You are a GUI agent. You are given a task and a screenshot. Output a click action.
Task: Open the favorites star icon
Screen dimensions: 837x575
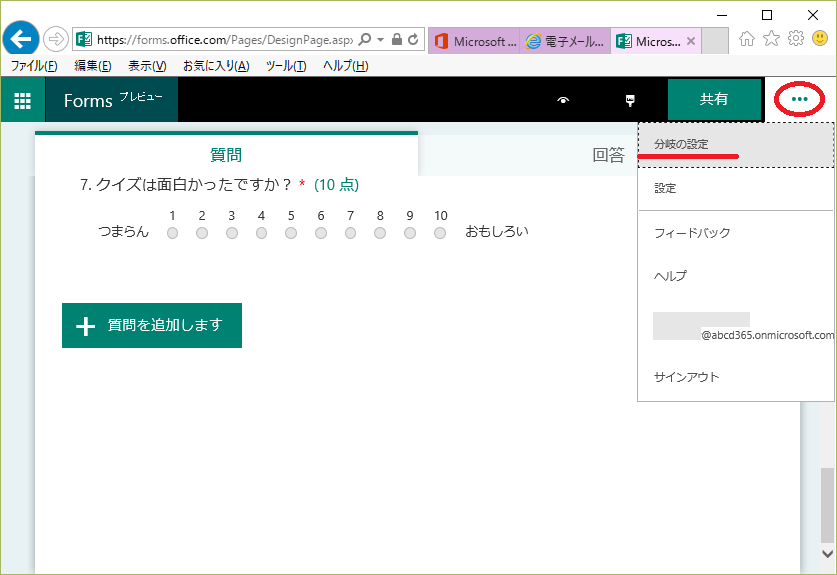tap(771, 39)
